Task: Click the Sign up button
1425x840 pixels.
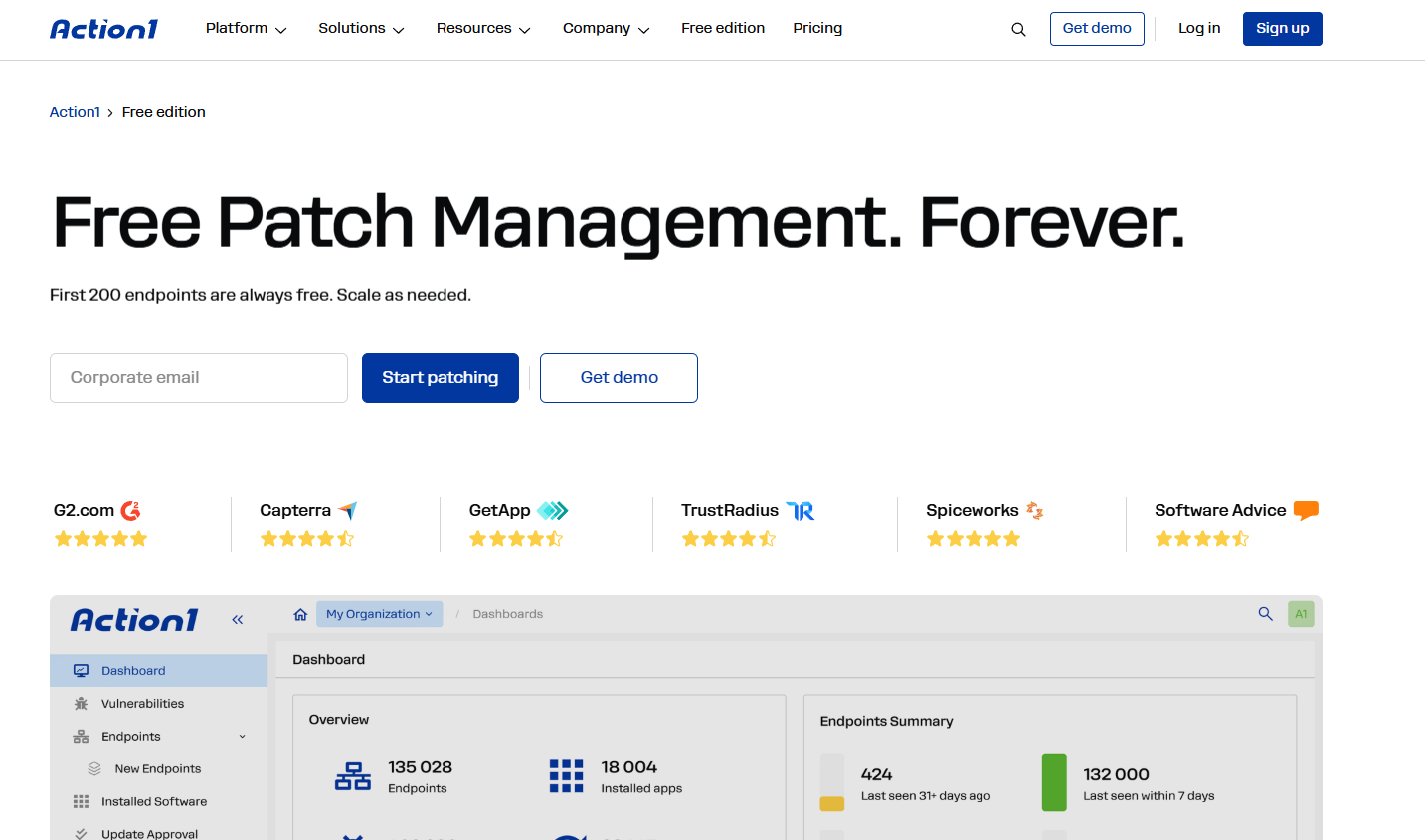Action: point(1283,29)
